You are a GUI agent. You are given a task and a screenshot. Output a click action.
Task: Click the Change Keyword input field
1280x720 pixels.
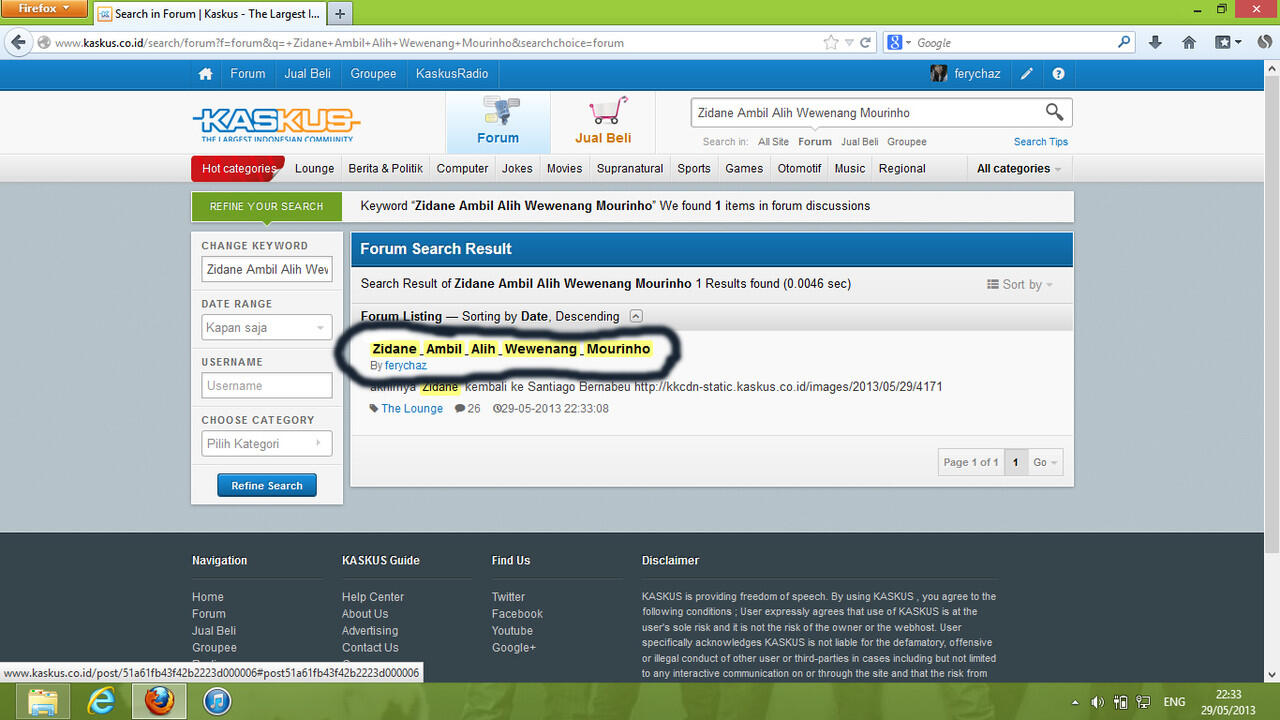pos(267,270)
